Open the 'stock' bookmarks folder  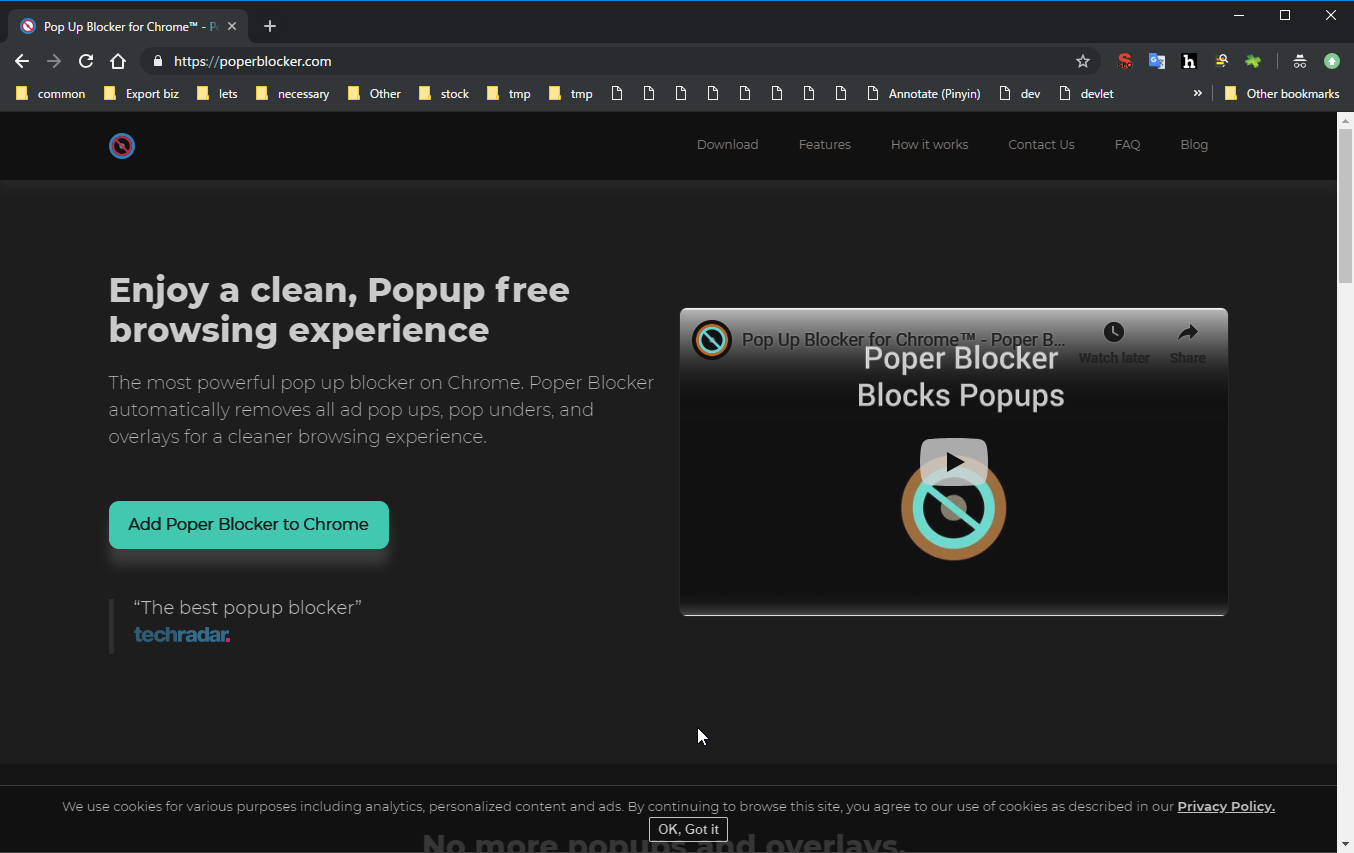[444, 94]
